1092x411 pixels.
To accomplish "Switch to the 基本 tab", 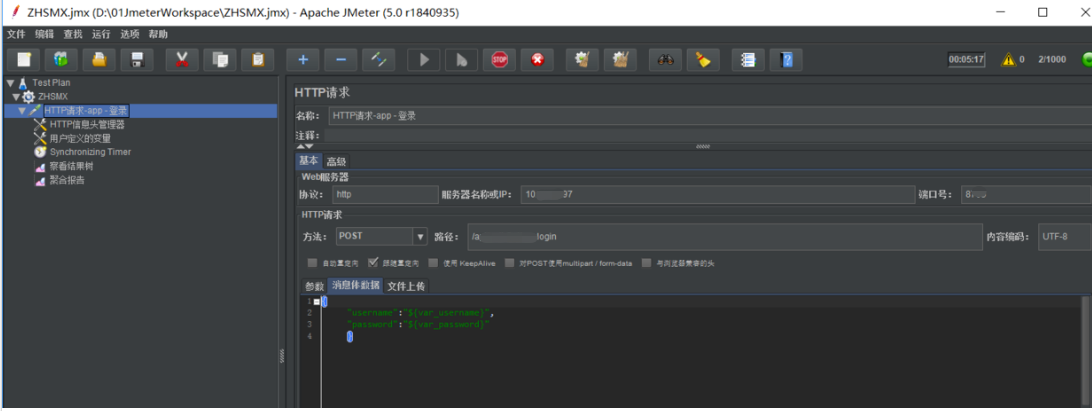I will 309,161.
